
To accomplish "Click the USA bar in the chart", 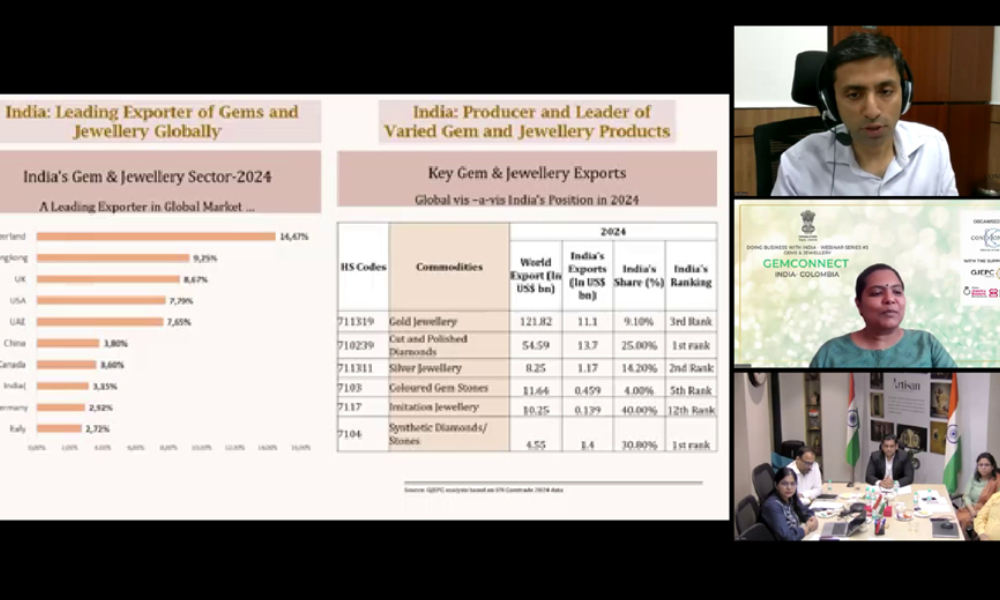I will point(101,300).
